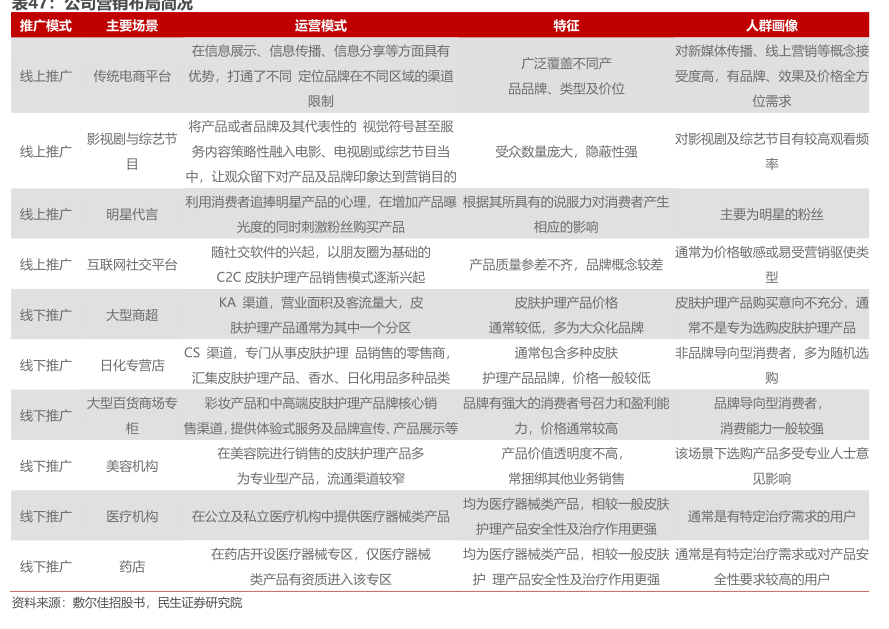Click 线下推广 in the 医疗机构 row

click(46, 516)
